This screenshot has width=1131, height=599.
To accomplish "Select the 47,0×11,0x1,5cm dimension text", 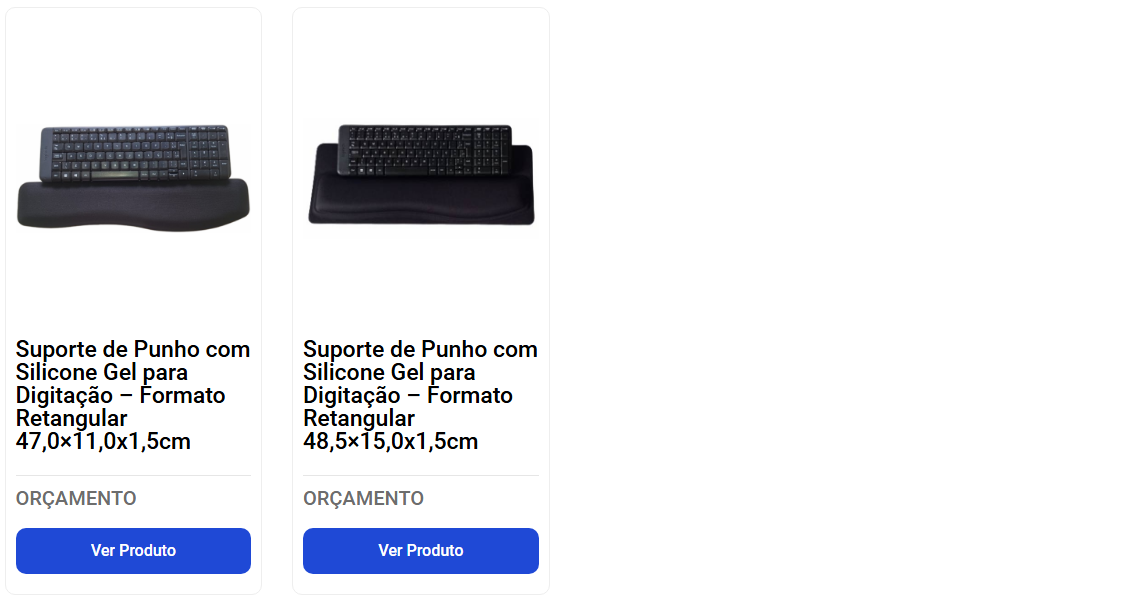I will coord(103,441).
